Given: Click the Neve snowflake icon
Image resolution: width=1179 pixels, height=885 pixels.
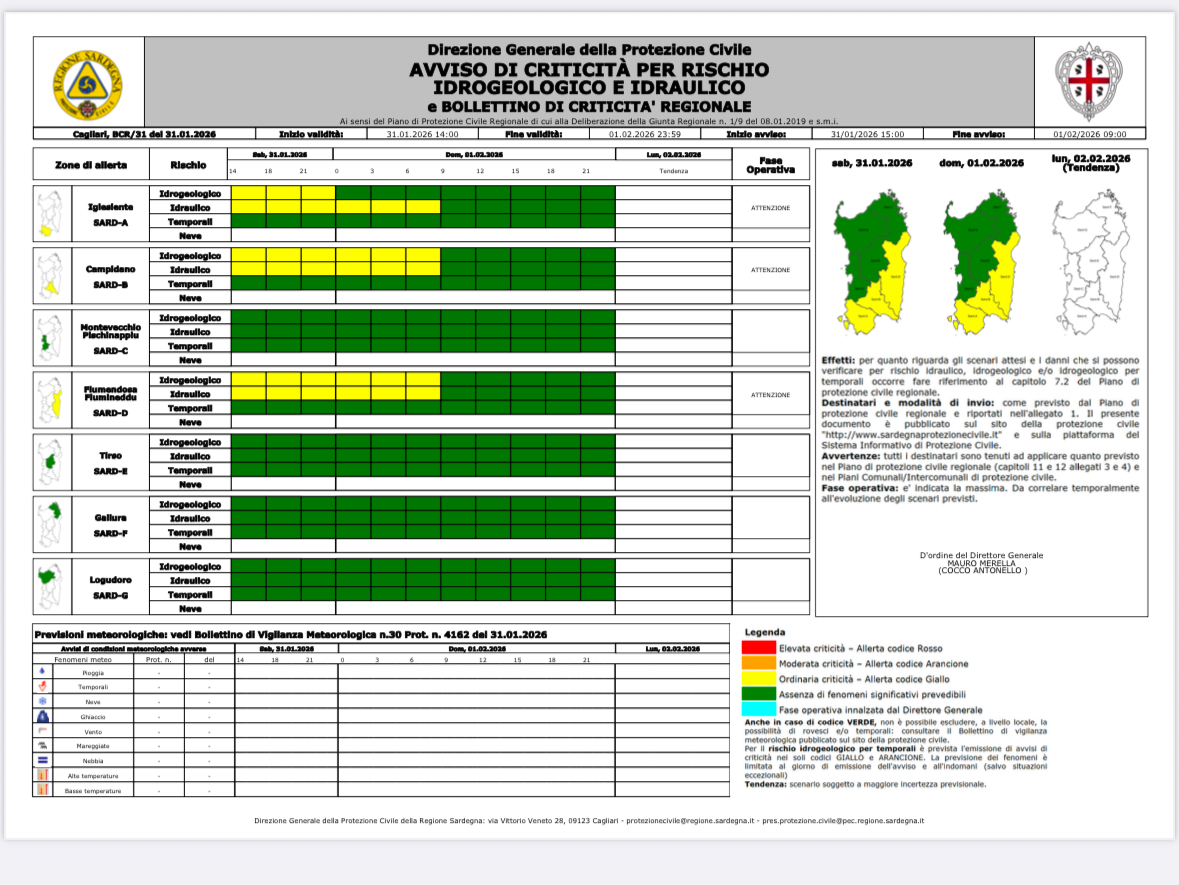Looking at the screenshot, I should pos(41,702).
